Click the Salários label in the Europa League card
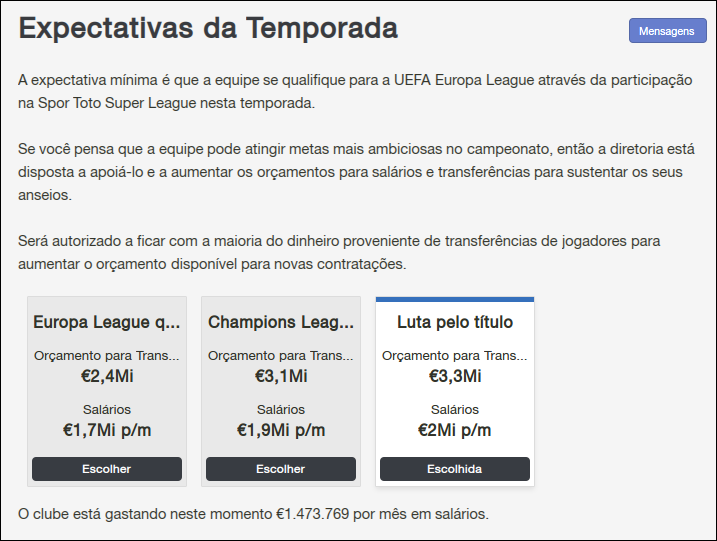 tap(107, 409)
